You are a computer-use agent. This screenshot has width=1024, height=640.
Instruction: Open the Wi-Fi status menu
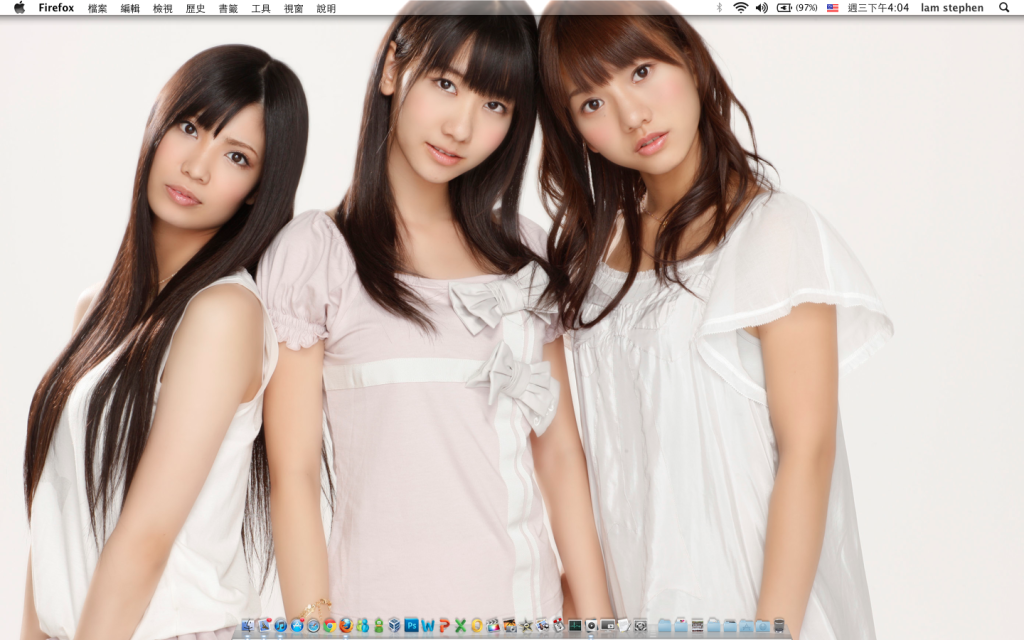coord(740,7)
